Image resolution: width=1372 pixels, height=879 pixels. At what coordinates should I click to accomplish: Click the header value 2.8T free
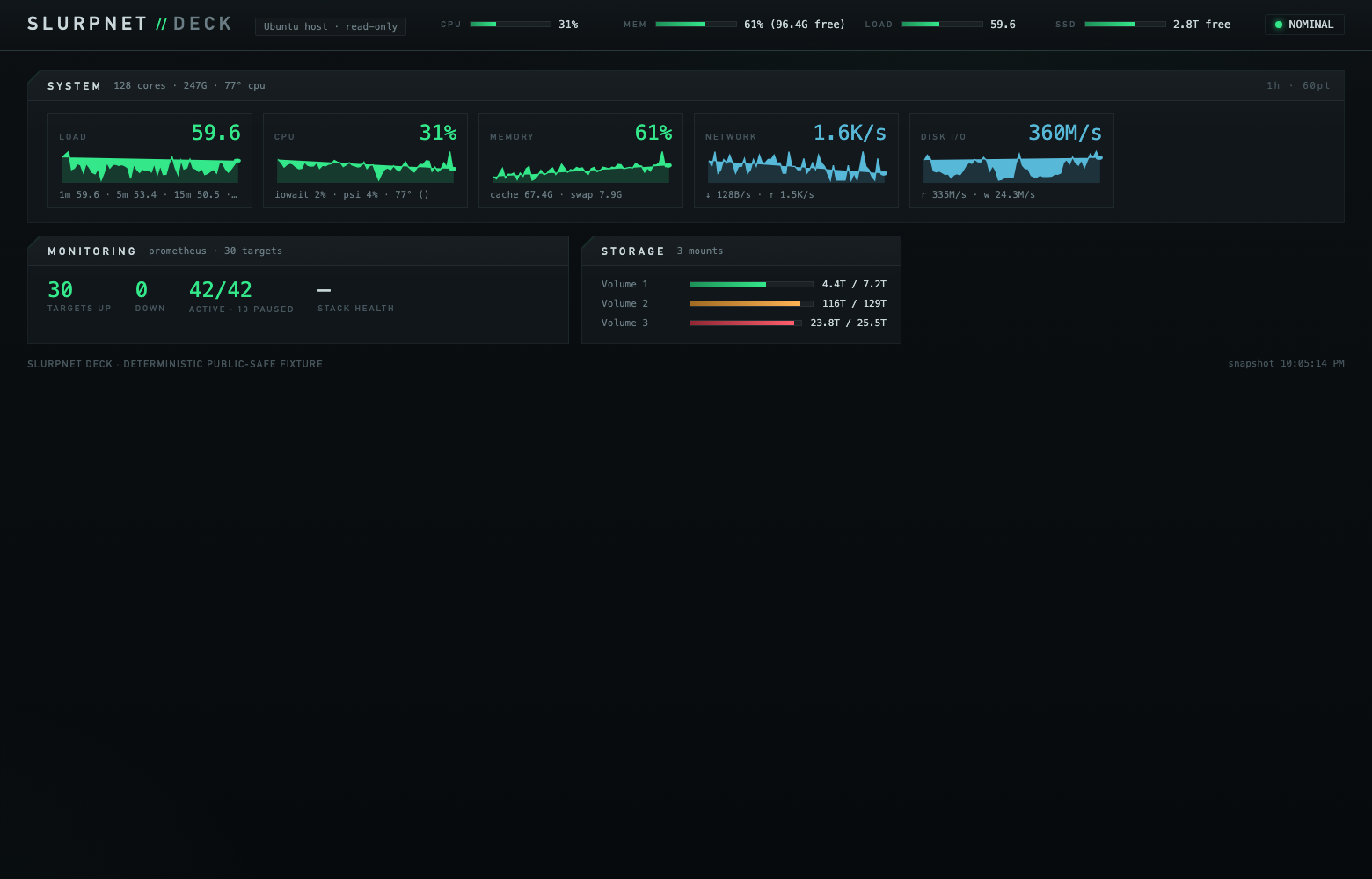coord(1201,25)
